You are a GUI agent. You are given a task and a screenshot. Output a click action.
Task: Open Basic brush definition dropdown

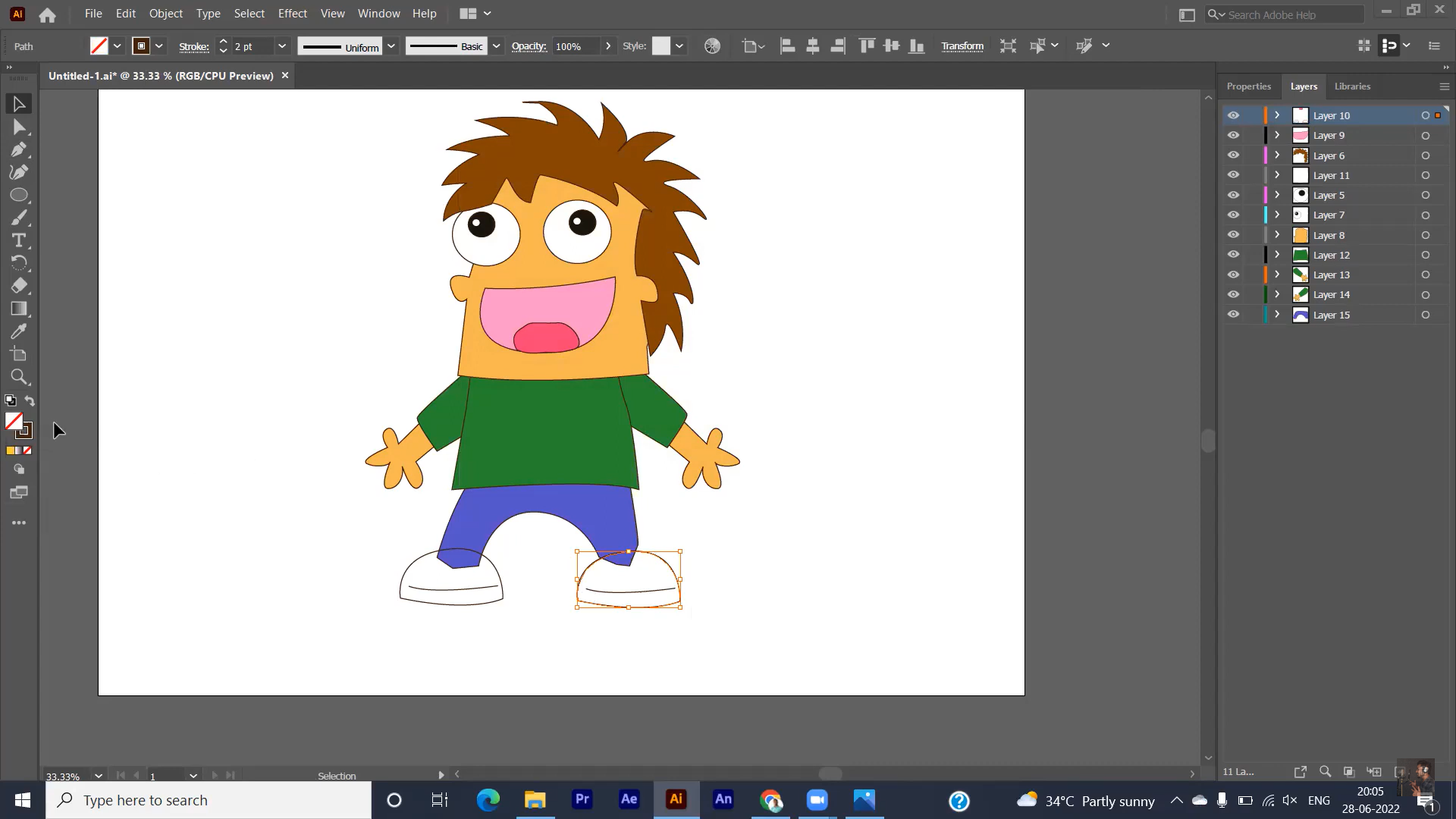pos(496,46)
